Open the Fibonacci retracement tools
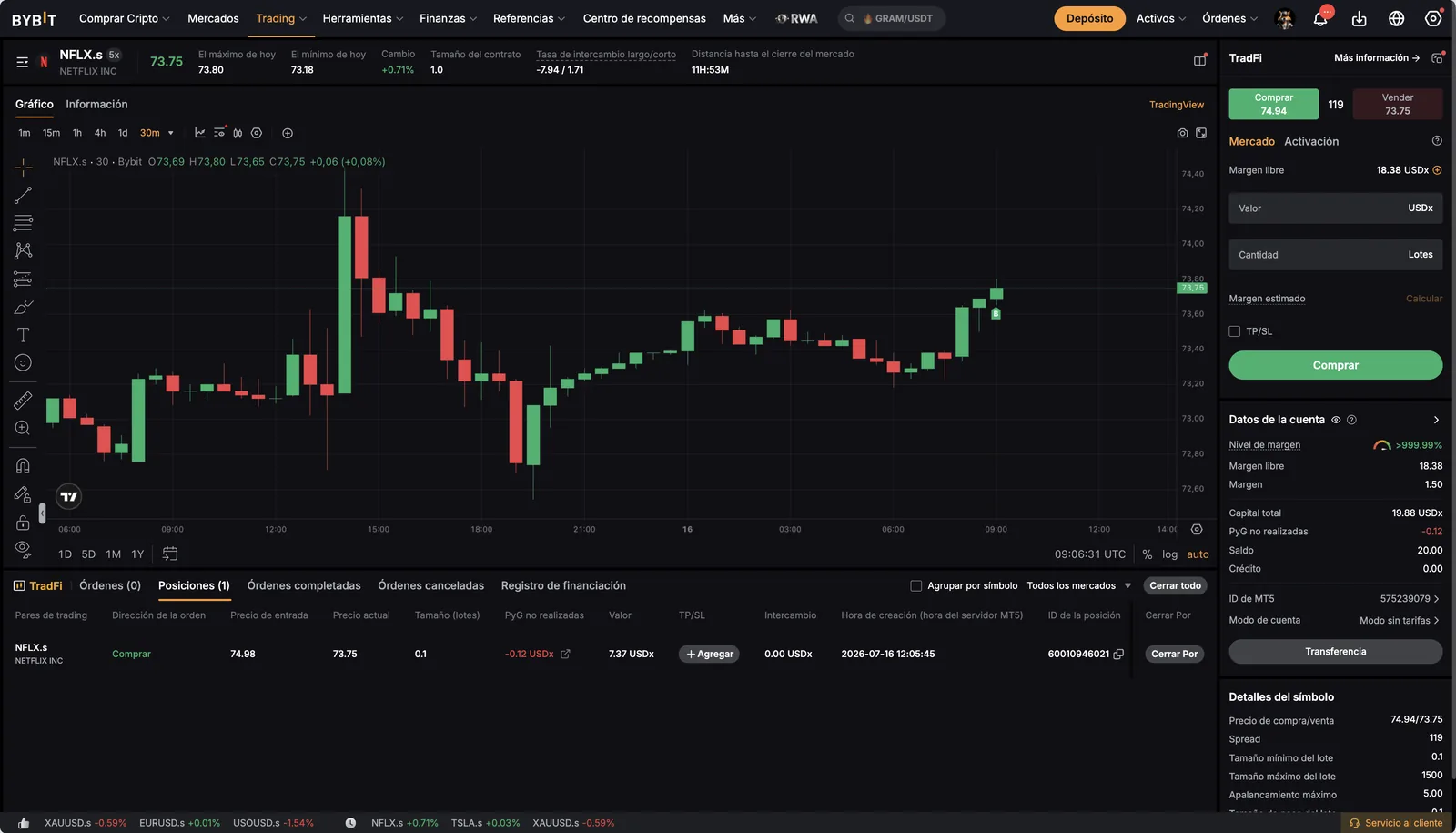This screenshot has height=833, width=1456. pyautogui.click(x=23, y=222)
